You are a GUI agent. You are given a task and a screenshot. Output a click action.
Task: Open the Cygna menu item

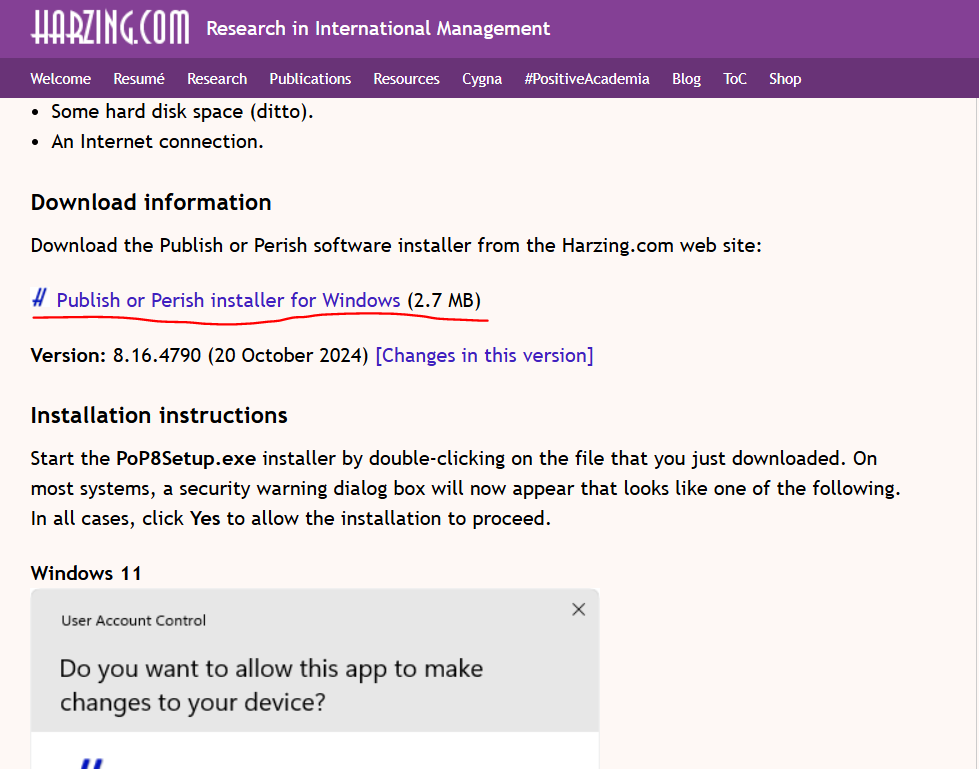pos(481,79)
